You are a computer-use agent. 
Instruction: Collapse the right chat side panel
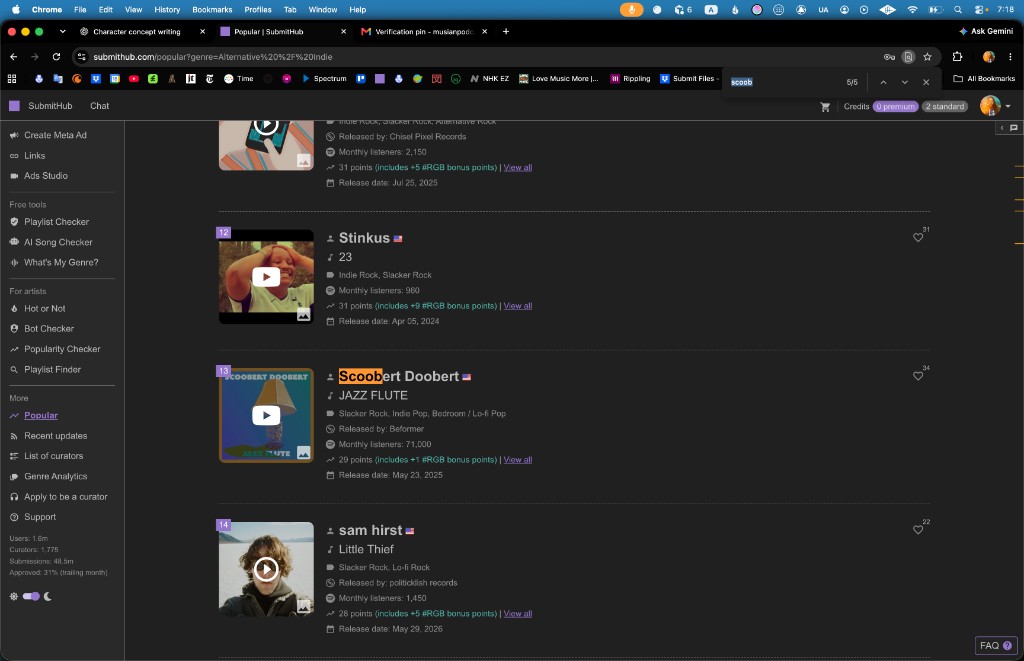click(1002, 128)
